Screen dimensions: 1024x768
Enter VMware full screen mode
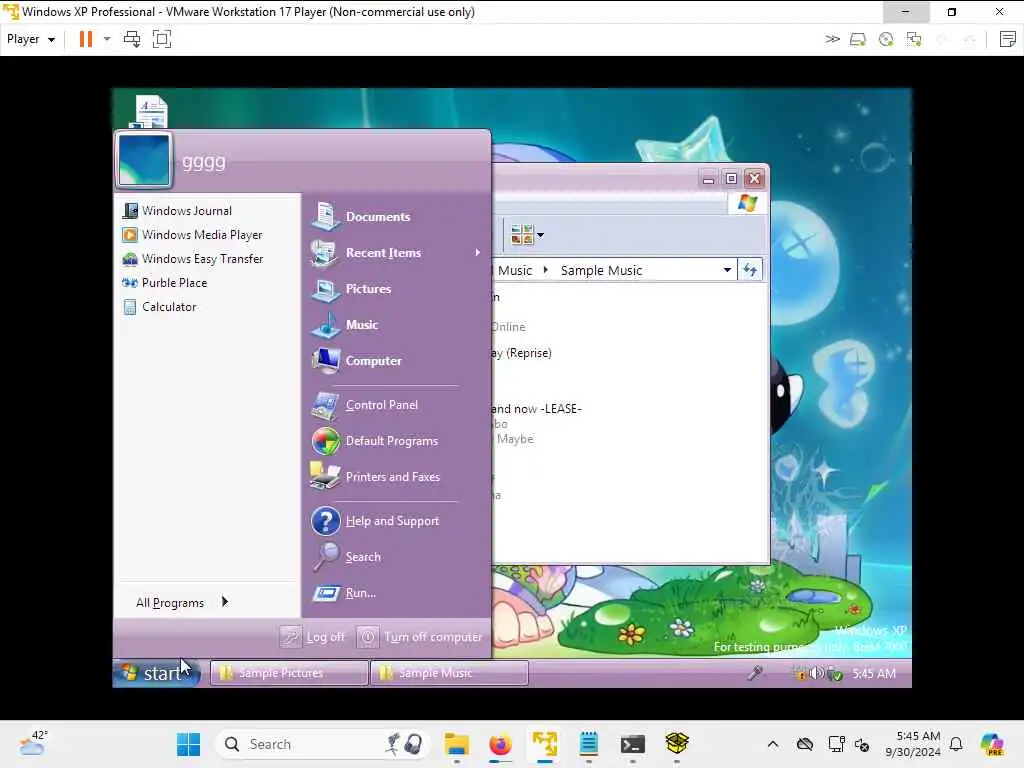click(x=162, y=39)
